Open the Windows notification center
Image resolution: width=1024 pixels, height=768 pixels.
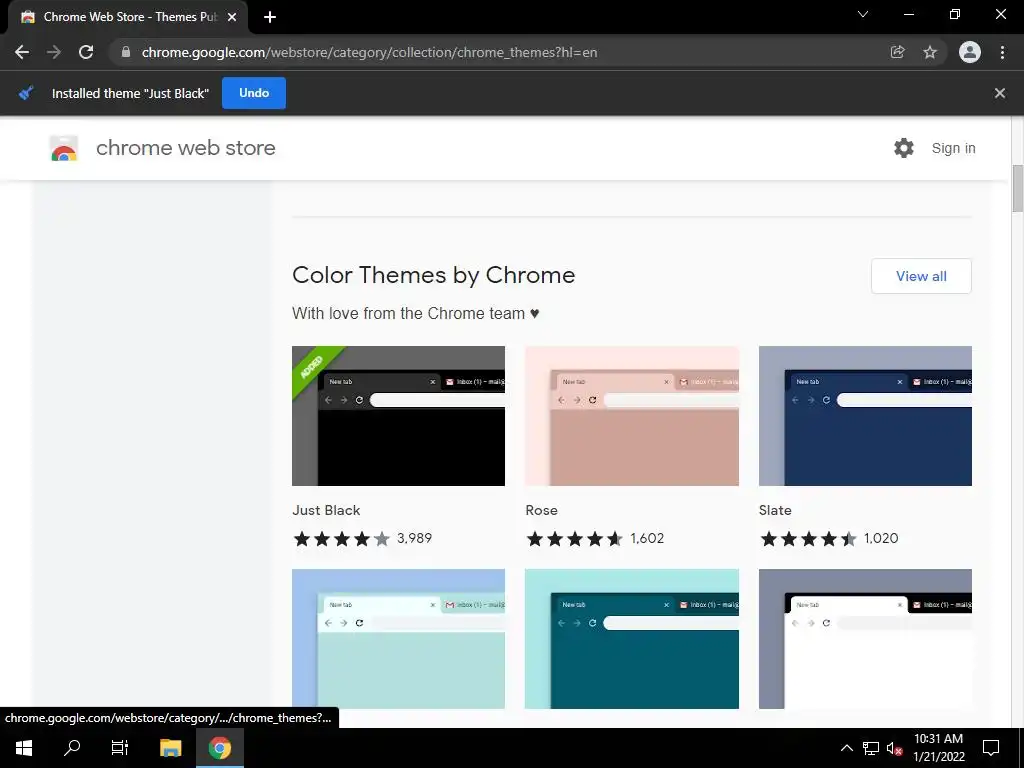coord(991,748)
